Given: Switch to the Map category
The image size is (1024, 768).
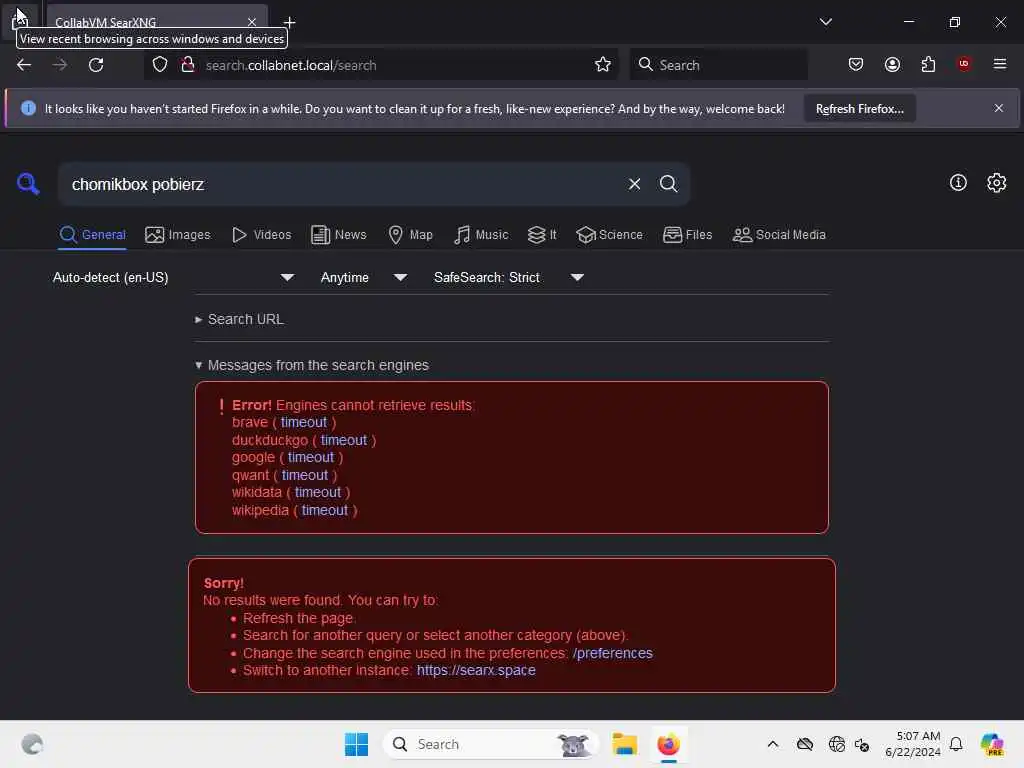Looking at the screenshot, I should coord(410,234).
